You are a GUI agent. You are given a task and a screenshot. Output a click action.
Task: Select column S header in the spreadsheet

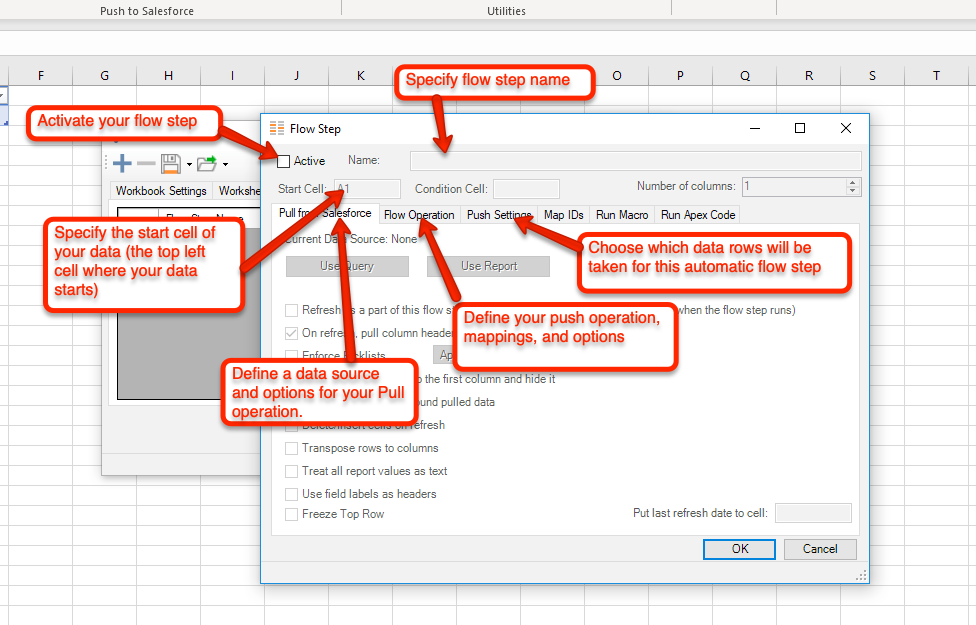(872, 75)
